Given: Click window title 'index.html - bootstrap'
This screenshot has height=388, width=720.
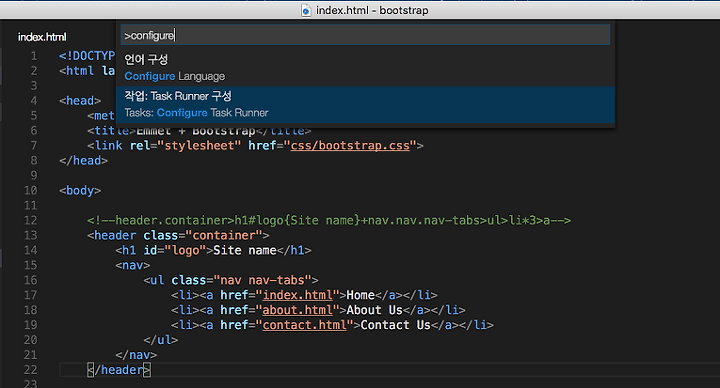Looking at the screenshot, I should coord(372,10).
